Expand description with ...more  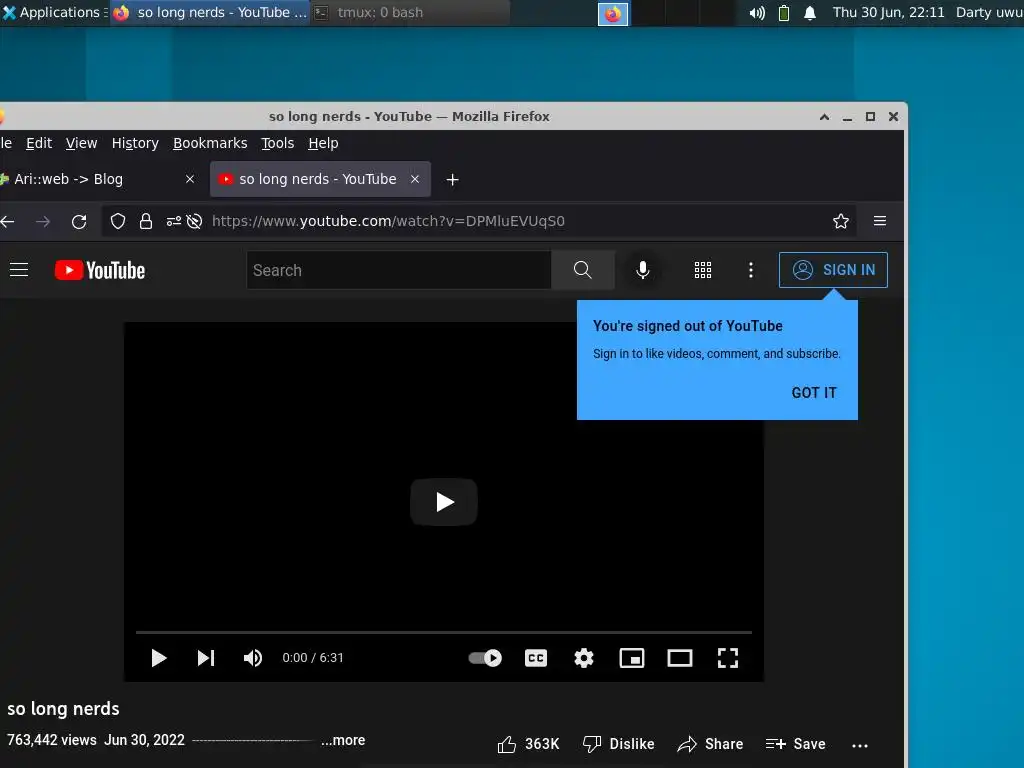tap(343, 740)
